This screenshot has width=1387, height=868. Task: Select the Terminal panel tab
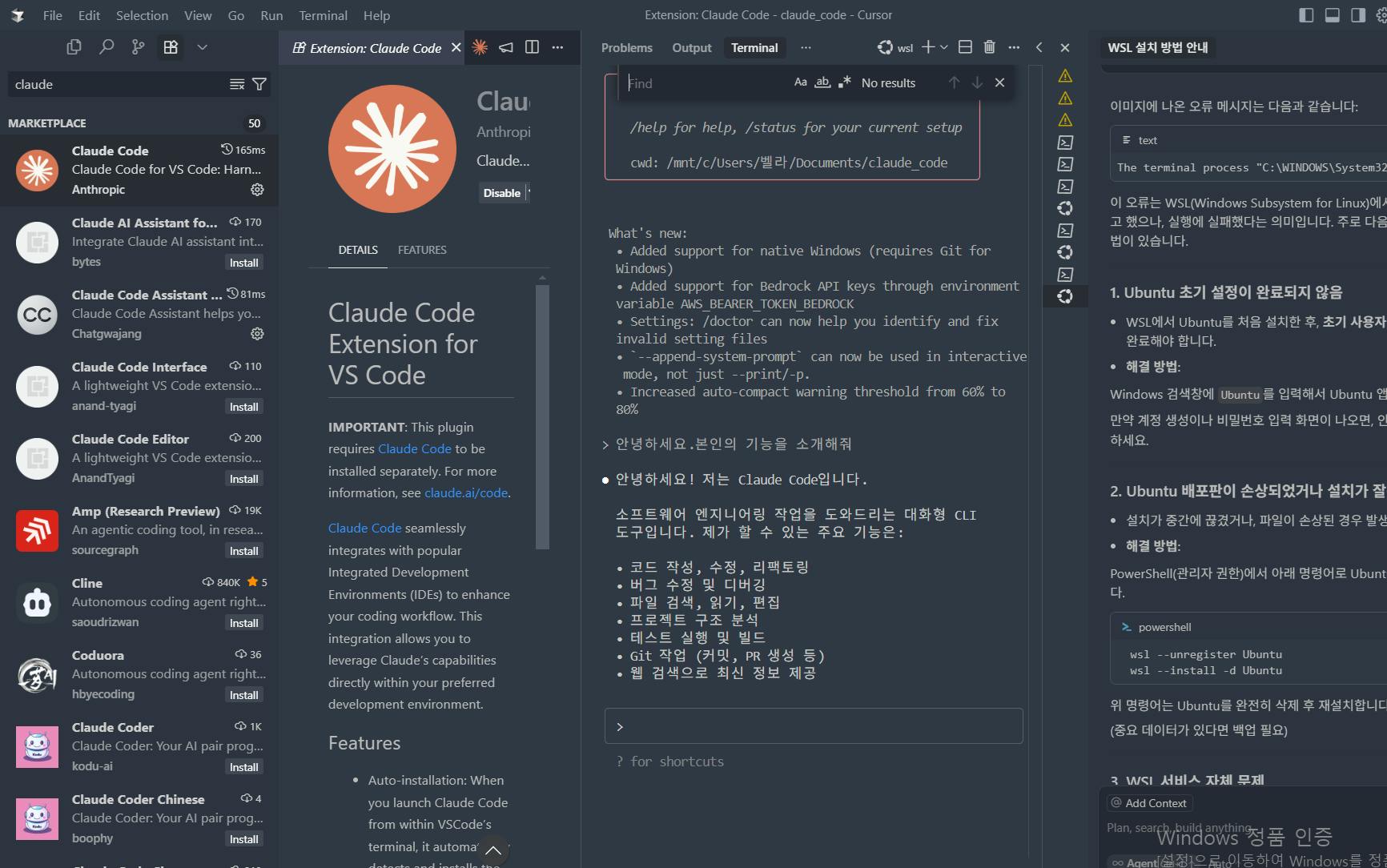pos(754,48)
